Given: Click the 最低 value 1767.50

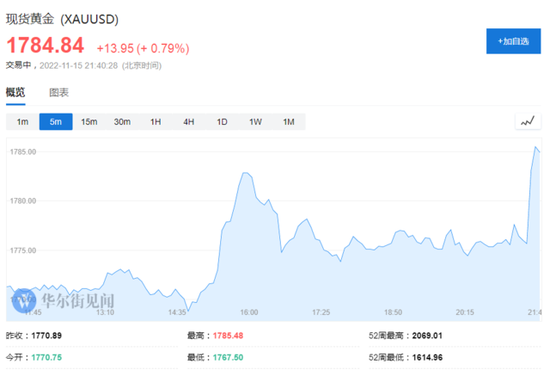Looking at the screenshot, I should point(228,357).
